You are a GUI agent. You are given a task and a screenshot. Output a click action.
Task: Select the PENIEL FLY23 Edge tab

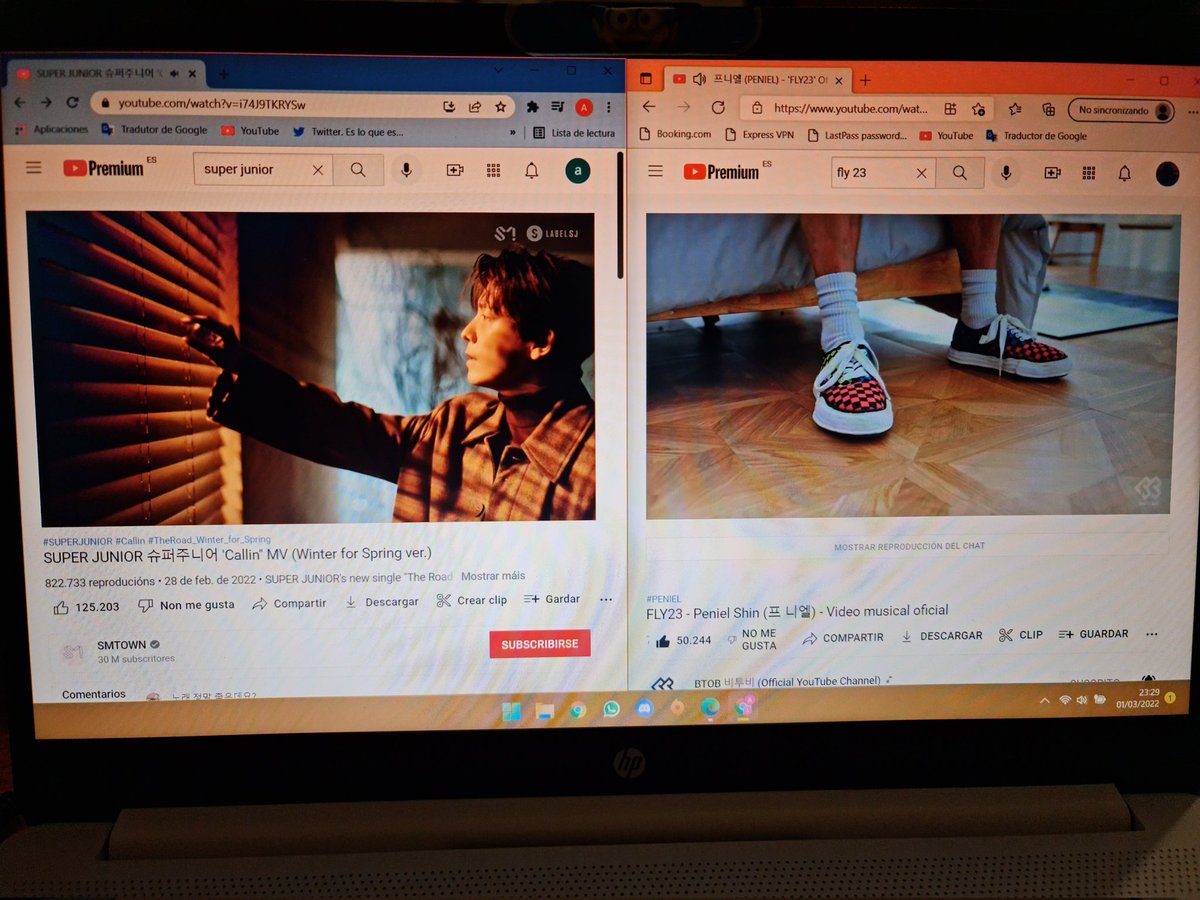coord(757,79)
